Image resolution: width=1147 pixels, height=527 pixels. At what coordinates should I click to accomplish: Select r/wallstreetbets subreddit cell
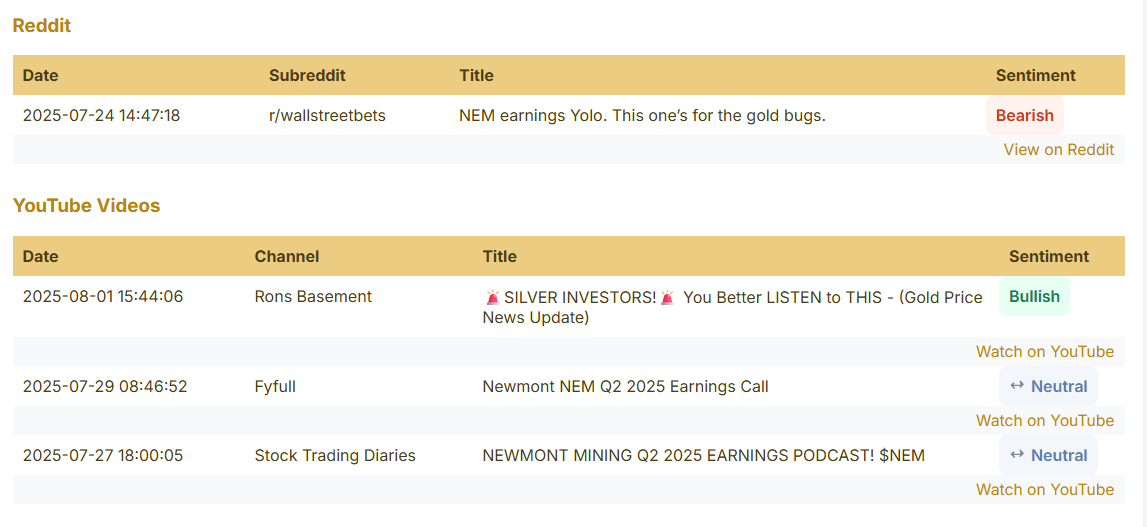coord(327,116)
